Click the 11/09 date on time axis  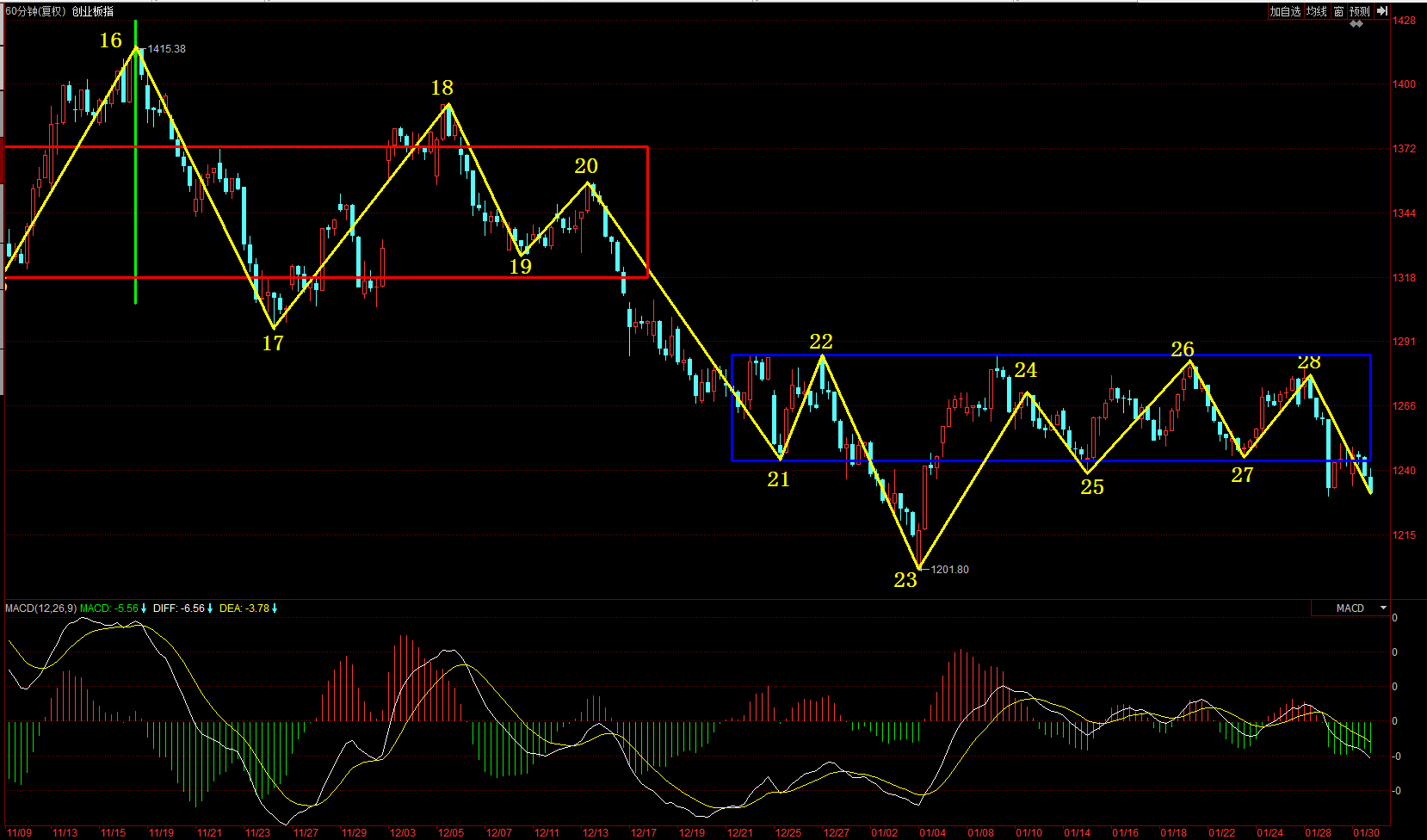point(19,833)
